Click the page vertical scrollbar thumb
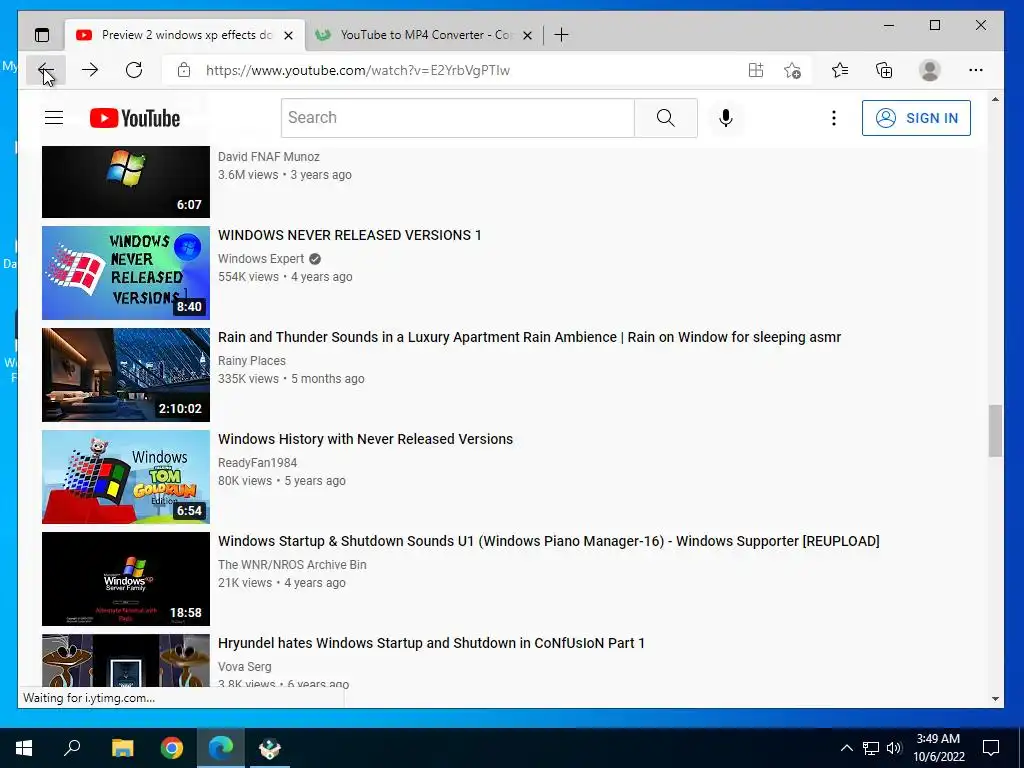Image resolution: width=1024 pixels, height=768 pixels. [995, 430]
